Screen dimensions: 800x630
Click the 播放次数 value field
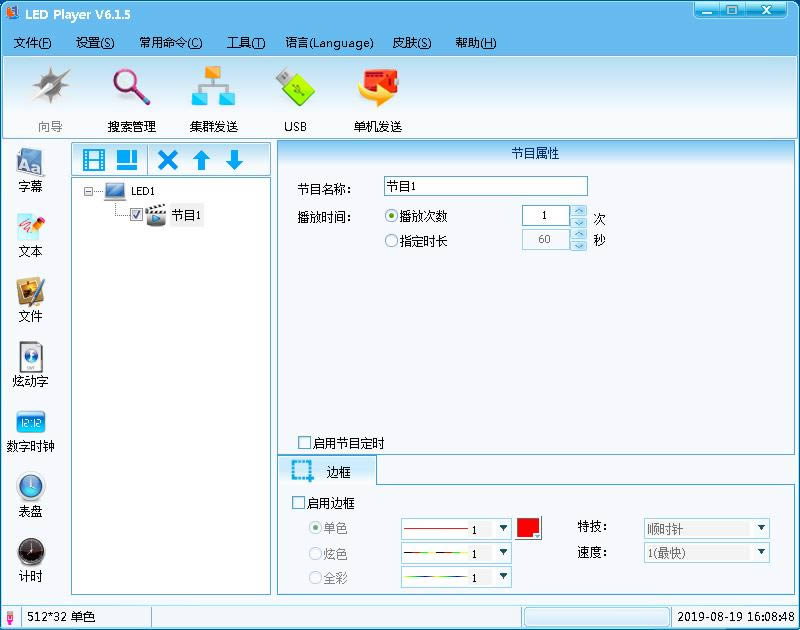tap(545, 215)
